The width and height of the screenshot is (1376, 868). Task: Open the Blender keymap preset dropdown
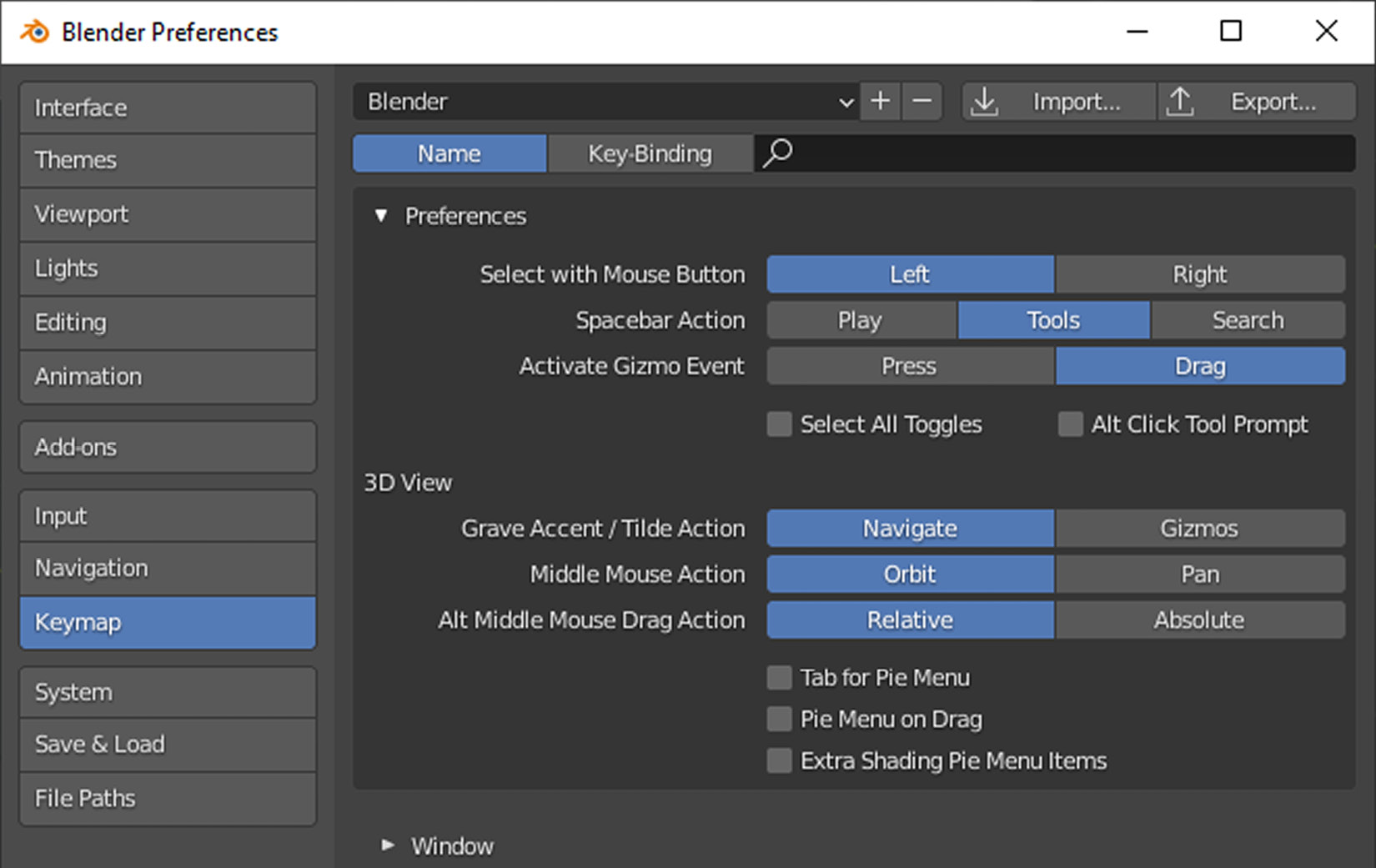pyautogui.click(x=606, y=102)
